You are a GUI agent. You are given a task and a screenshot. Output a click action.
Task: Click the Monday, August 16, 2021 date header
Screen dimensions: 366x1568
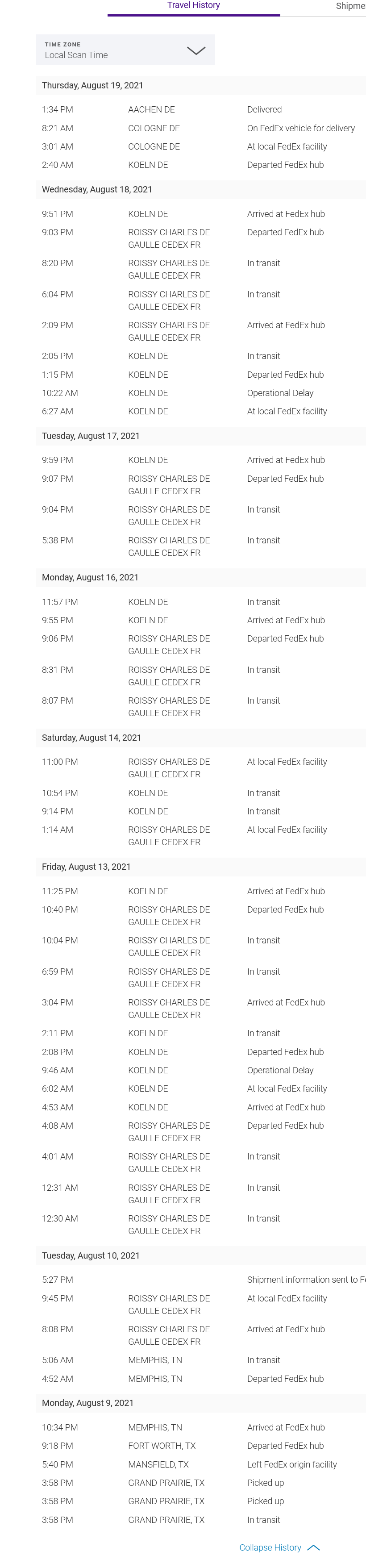[x=90, y=577]
